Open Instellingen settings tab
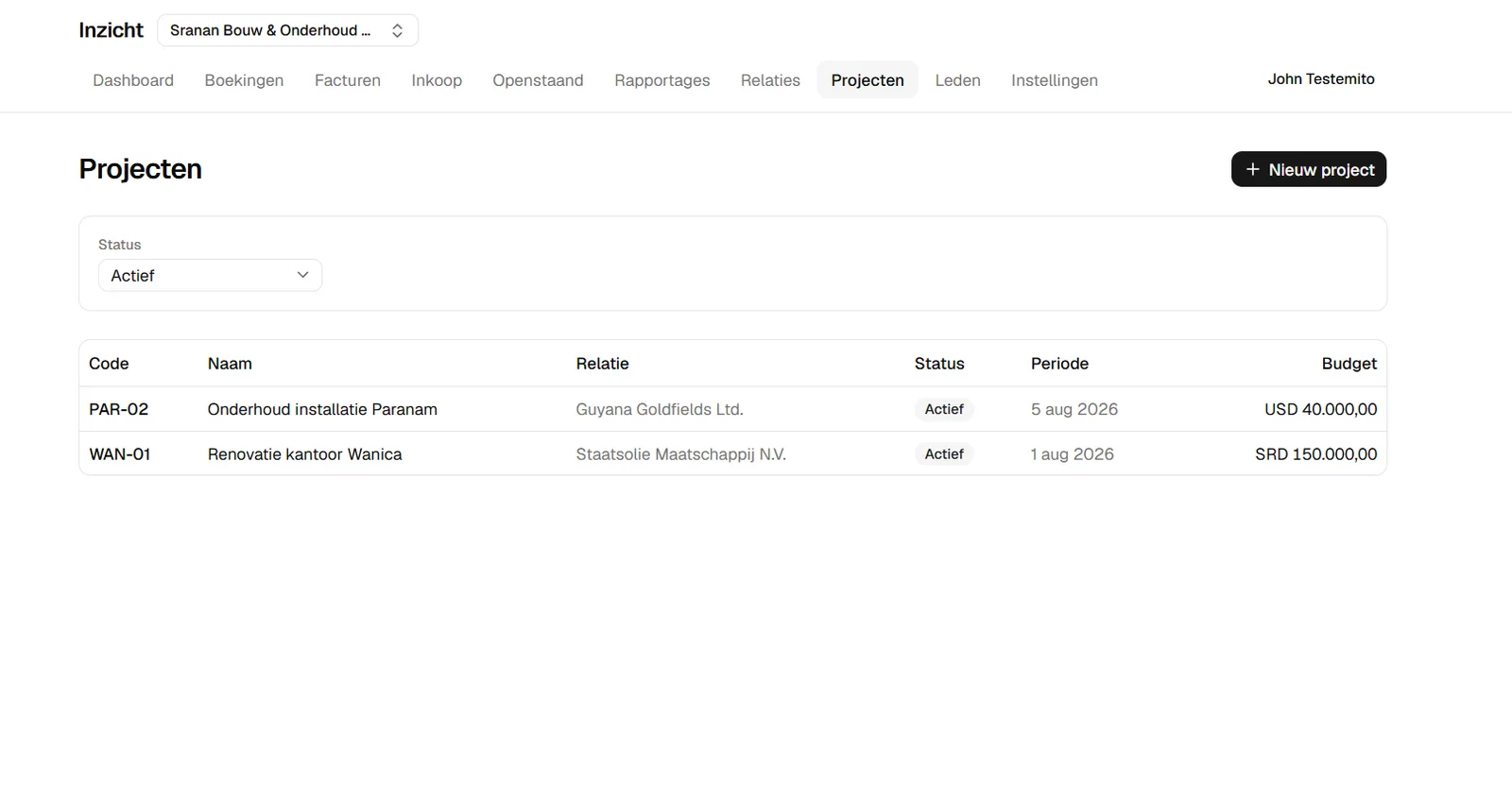The height and width of the screenshot is (803, 1512). (1055, 80)
